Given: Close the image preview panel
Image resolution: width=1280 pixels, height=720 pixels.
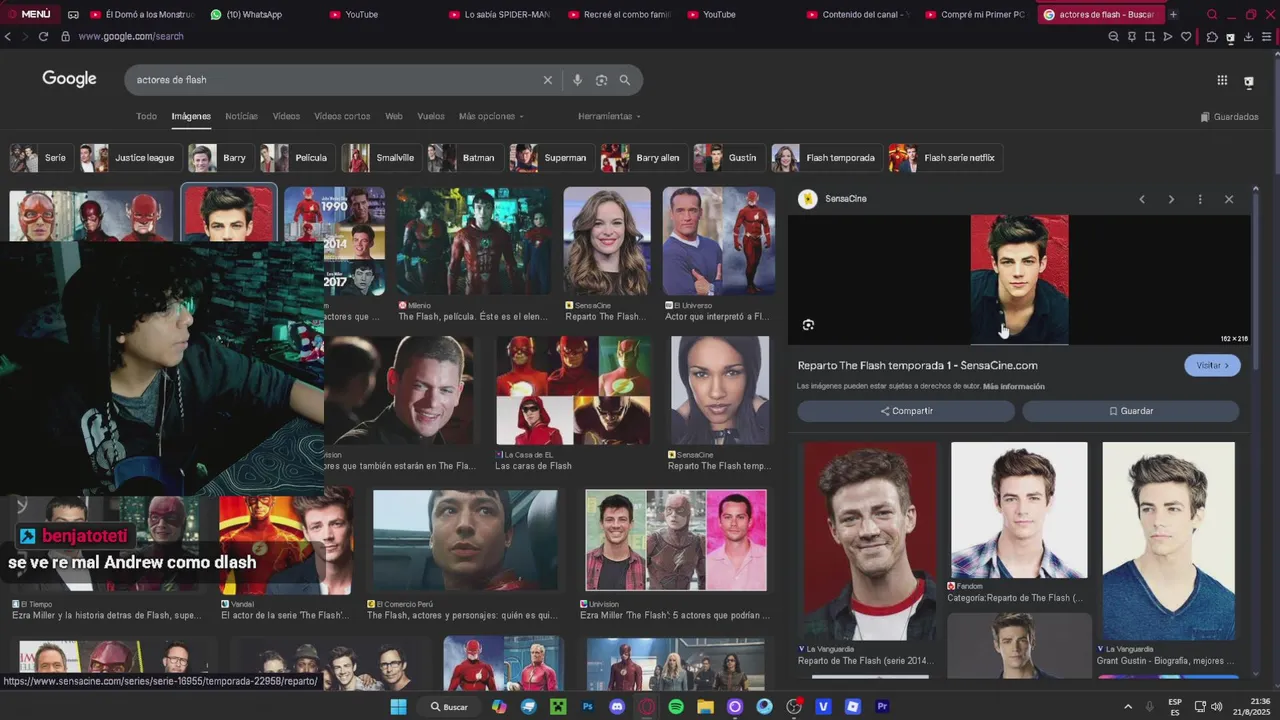Looking at the screenshot, I should click(x=1229, y=199).
